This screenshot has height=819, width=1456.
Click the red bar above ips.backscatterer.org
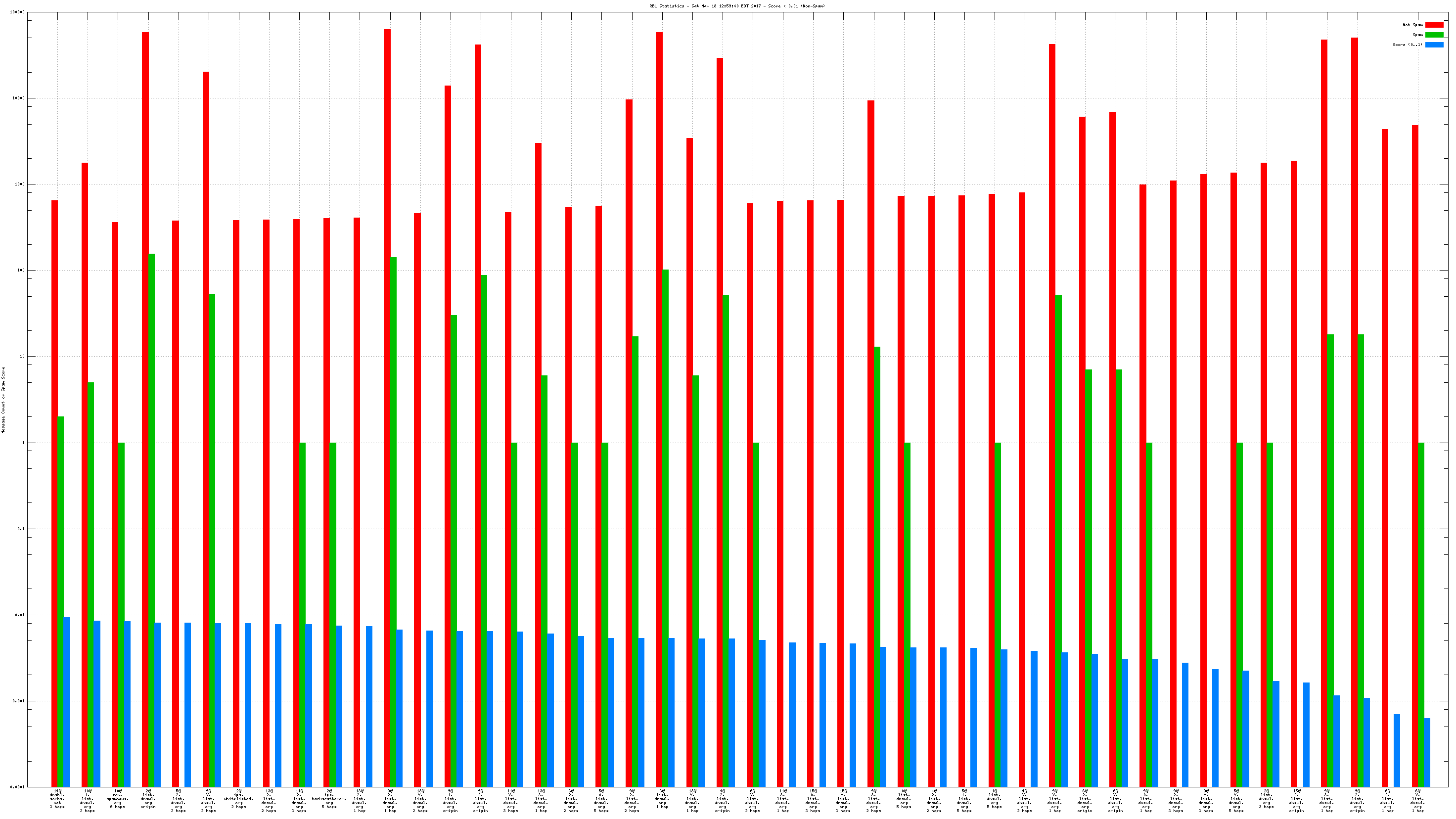(327, 502)
